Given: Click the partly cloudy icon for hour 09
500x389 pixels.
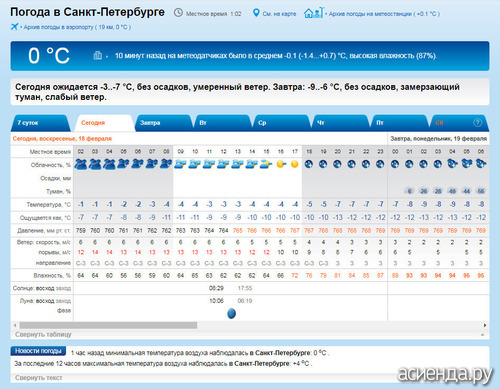Looking at the screenshot, I should [180, 164].
